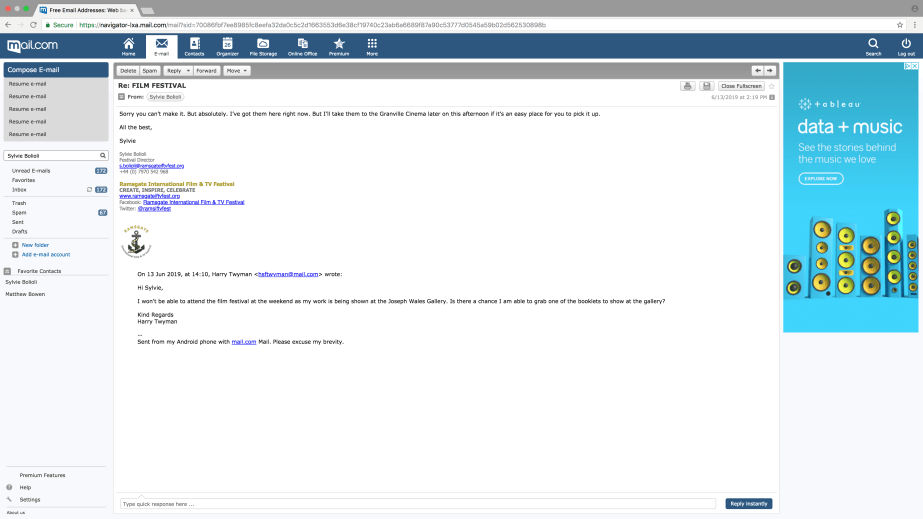The image size is (923, 519).
Task: Open the www.ramsgateiftvfest.org link
Action: click(150, 196)
